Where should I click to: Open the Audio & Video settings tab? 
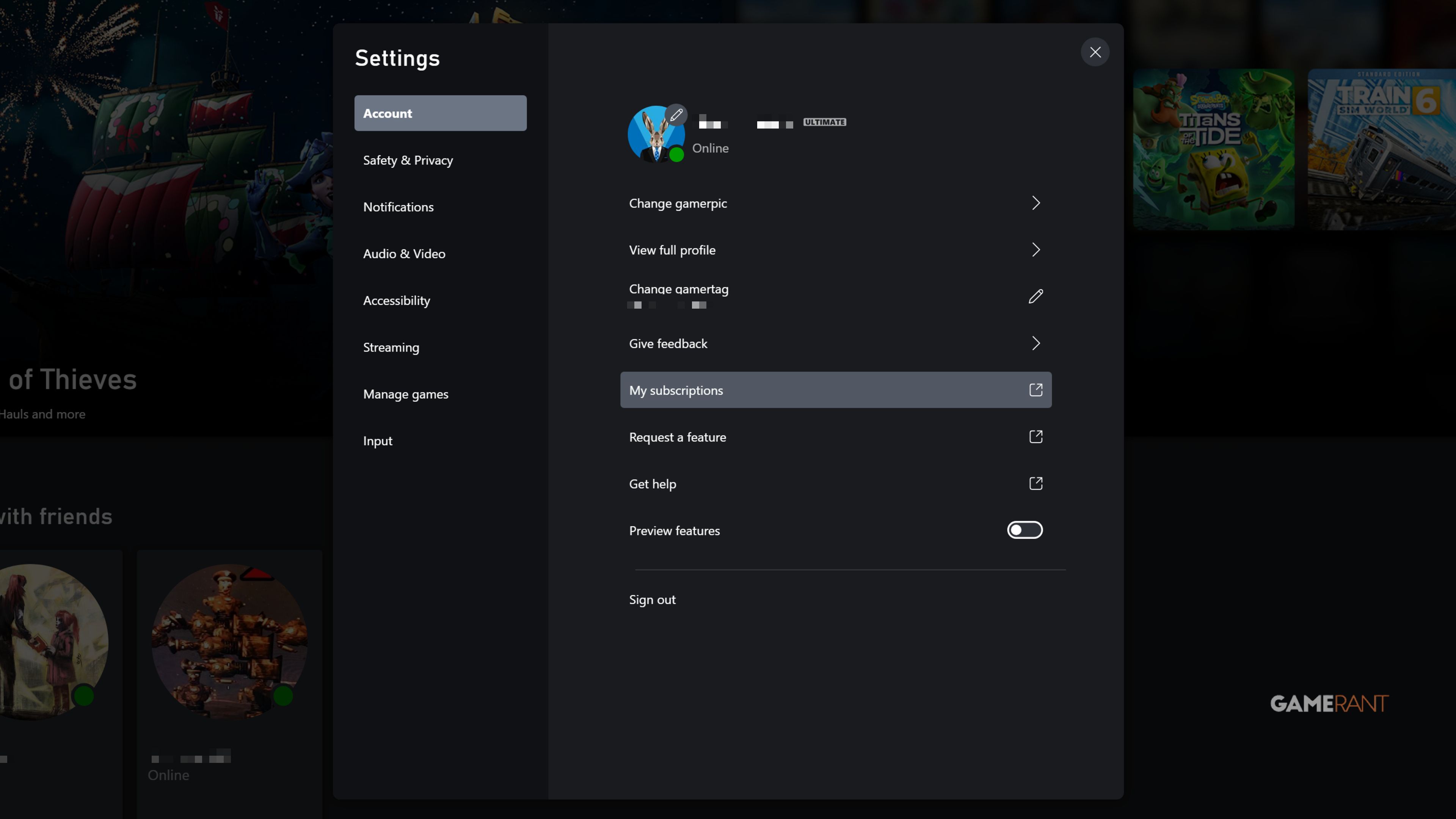(x=404, y=254)
